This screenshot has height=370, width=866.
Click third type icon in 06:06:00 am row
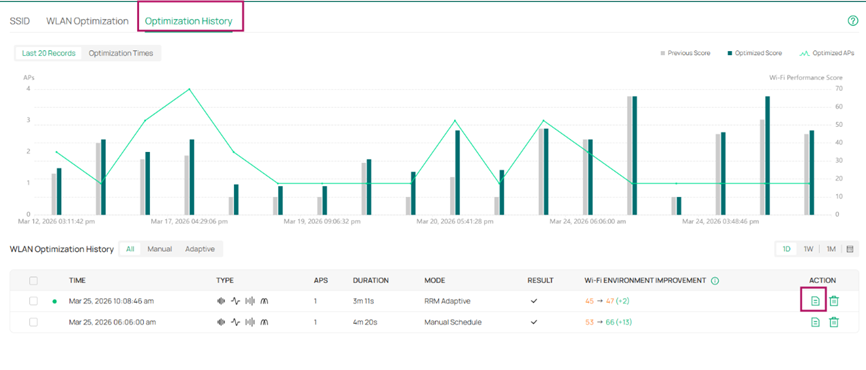(250, 322)
